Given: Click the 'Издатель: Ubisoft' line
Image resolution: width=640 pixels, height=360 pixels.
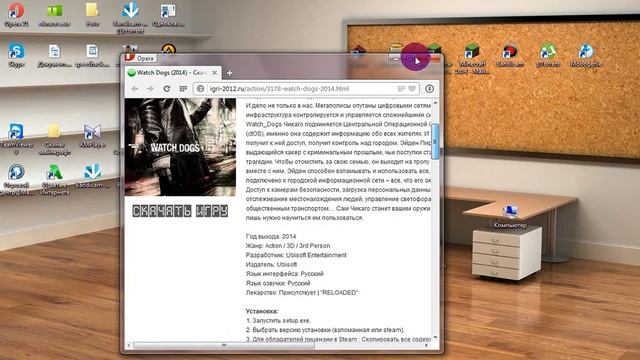Looking at the screenshot, I should 271,264.
